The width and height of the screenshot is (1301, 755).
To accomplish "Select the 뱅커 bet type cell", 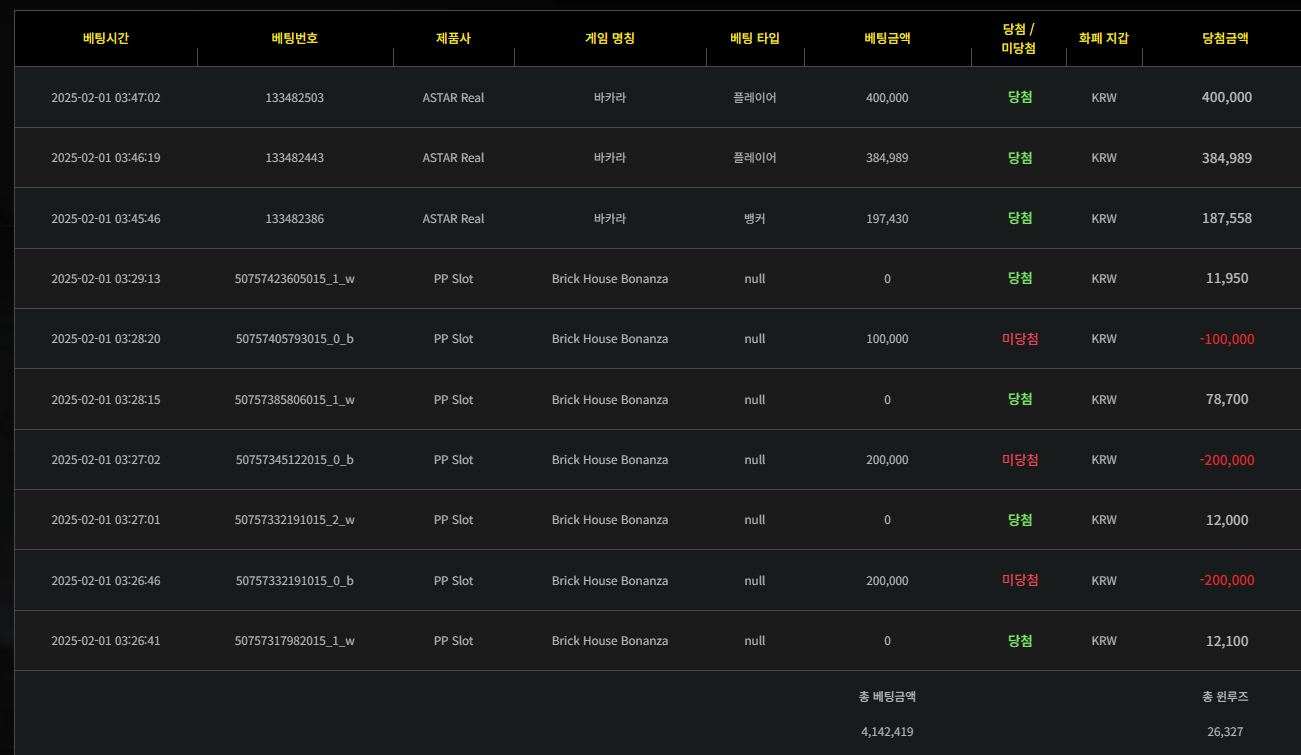I will click(755, 219).
